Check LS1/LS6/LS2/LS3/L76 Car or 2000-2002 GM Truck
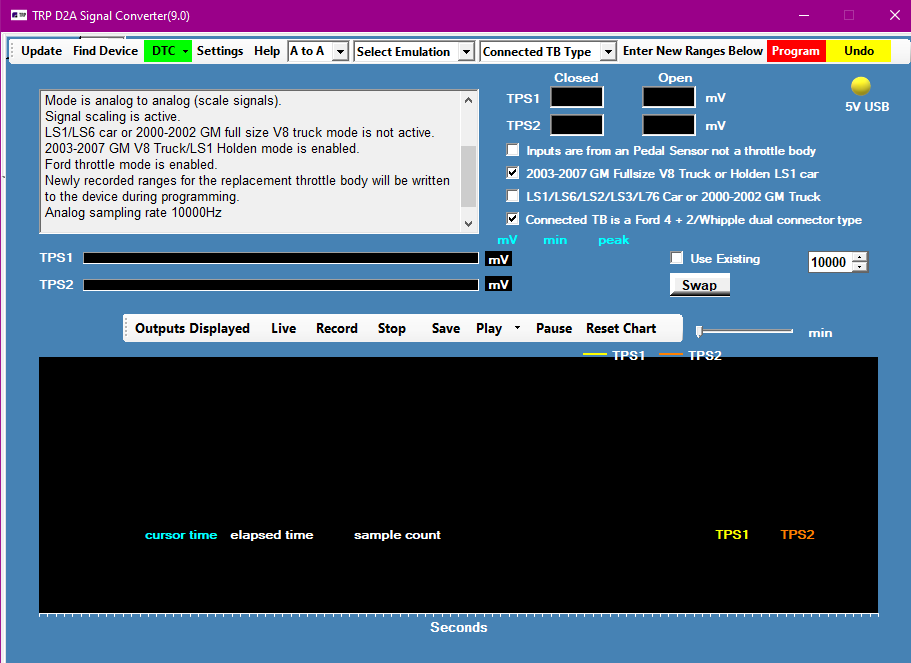Viewport: 911px width, 663px height. coord(512,196)
